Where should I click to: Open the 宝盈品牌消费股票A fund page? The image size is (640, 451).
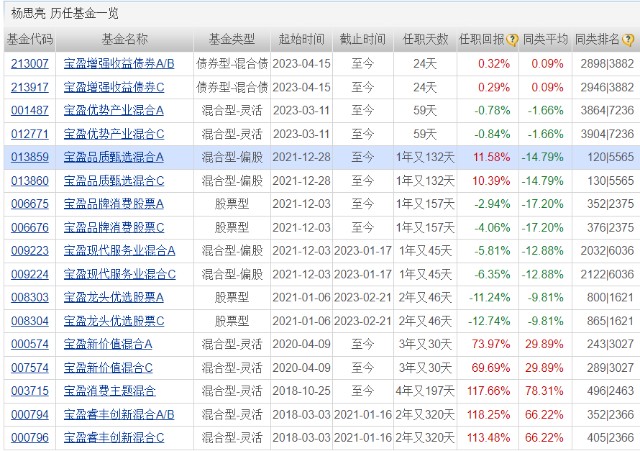point(114,204)
